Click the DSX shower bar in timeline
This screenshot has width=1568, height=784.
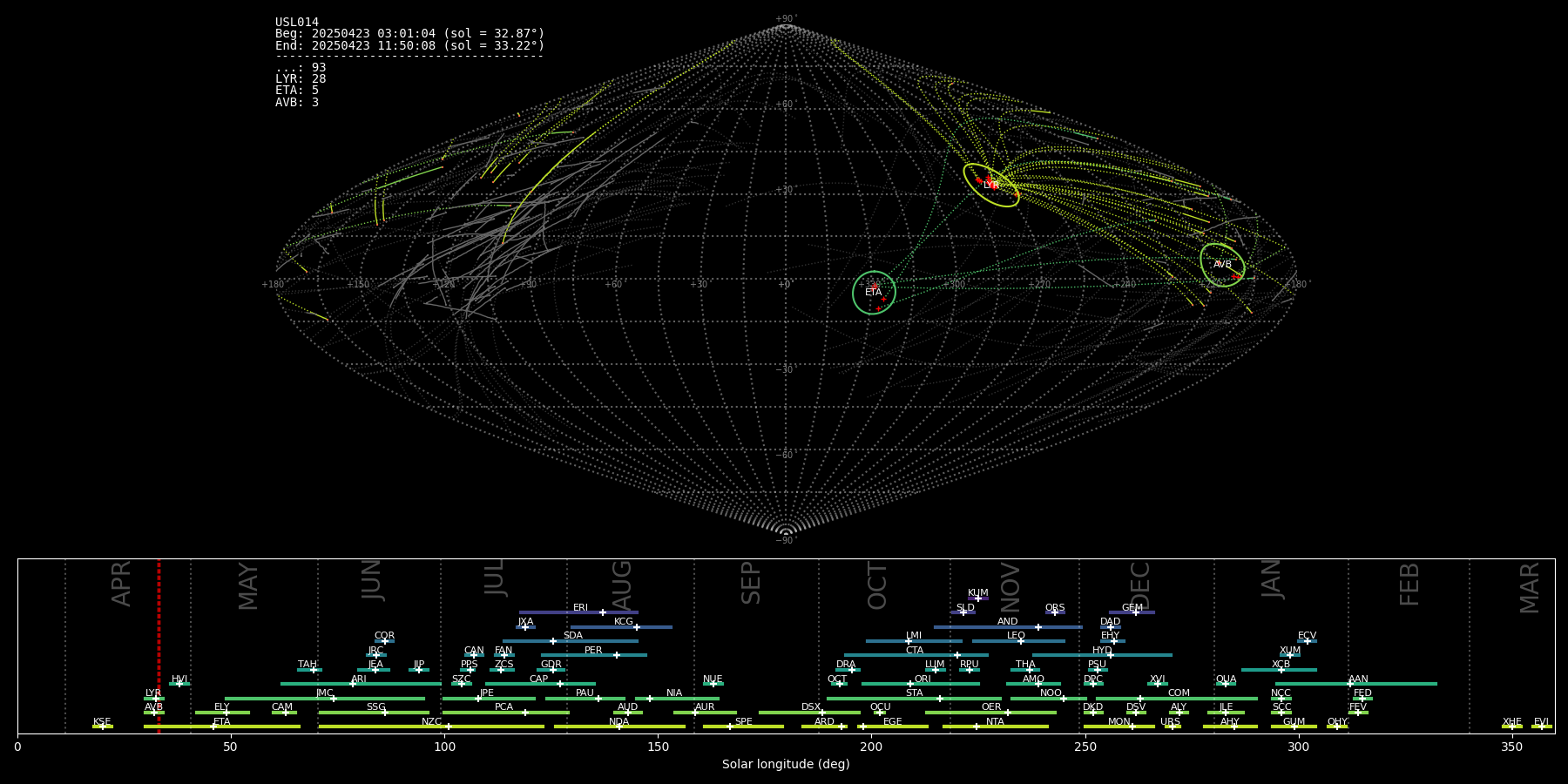[x=809, y=713]
